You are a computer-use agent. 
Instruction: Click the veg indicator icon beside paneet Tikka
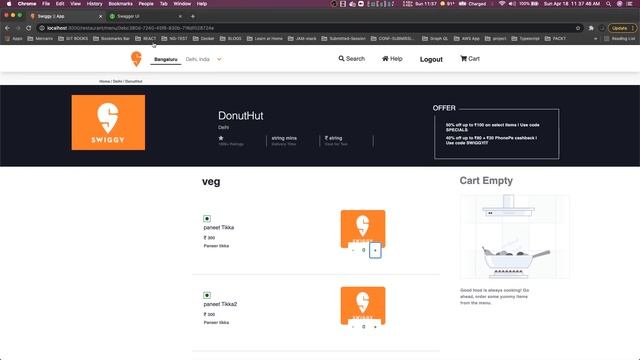(207, 218)
